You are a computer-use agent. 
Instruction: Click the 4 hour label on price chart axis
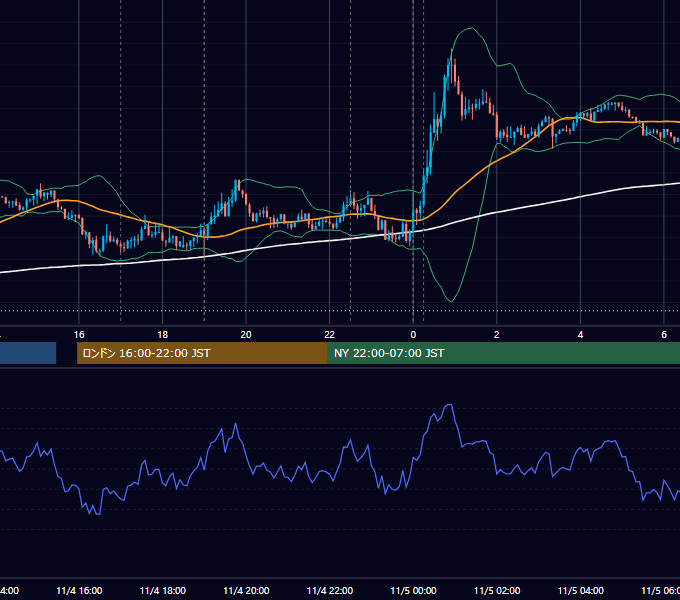pyautogui.click(x=580, y=335)
